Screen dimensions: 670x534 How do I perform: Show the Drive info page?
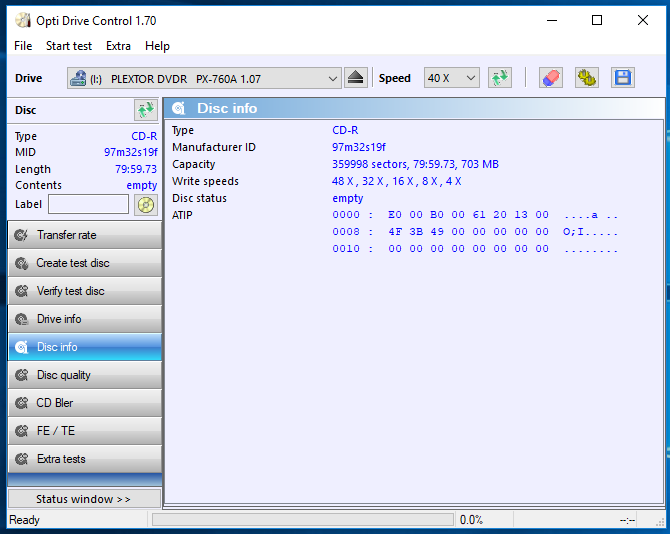click(85, 319)
